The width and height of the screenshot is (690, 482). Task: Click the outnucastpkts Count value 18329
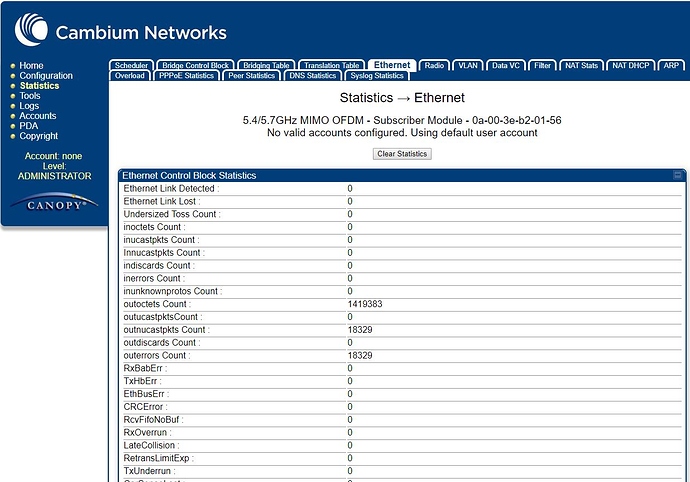point(360,330)
